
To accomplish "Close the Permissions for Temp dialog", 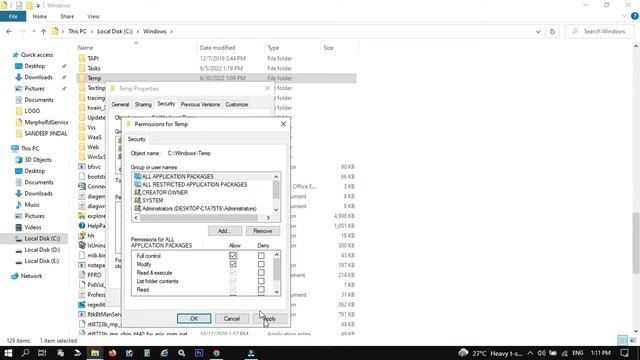I will (283, 124).
